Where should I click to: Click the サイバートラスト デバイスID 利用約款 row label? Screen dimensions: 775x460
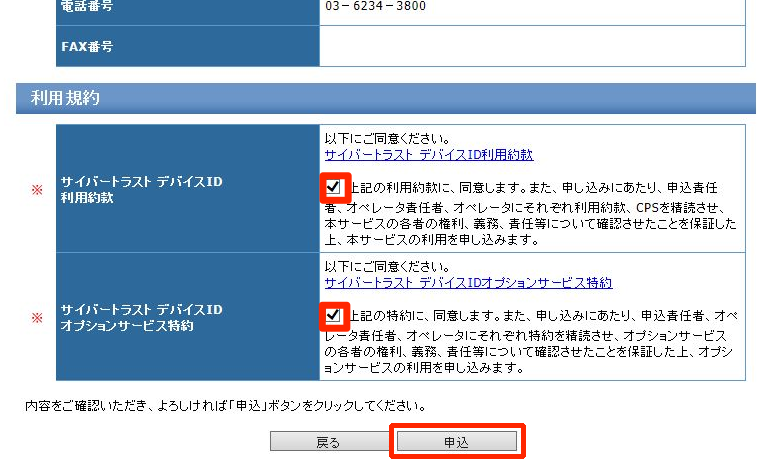141,190
